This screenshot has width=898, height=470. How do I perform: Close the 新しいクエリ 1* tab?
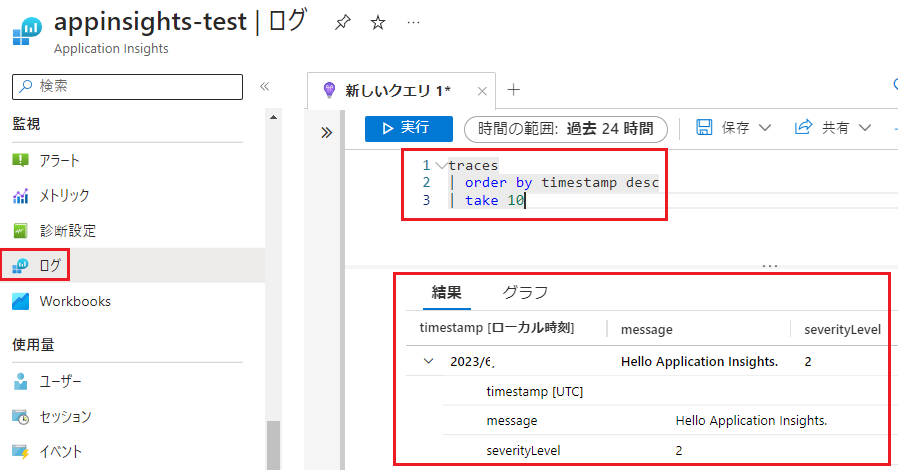point(482,91)
